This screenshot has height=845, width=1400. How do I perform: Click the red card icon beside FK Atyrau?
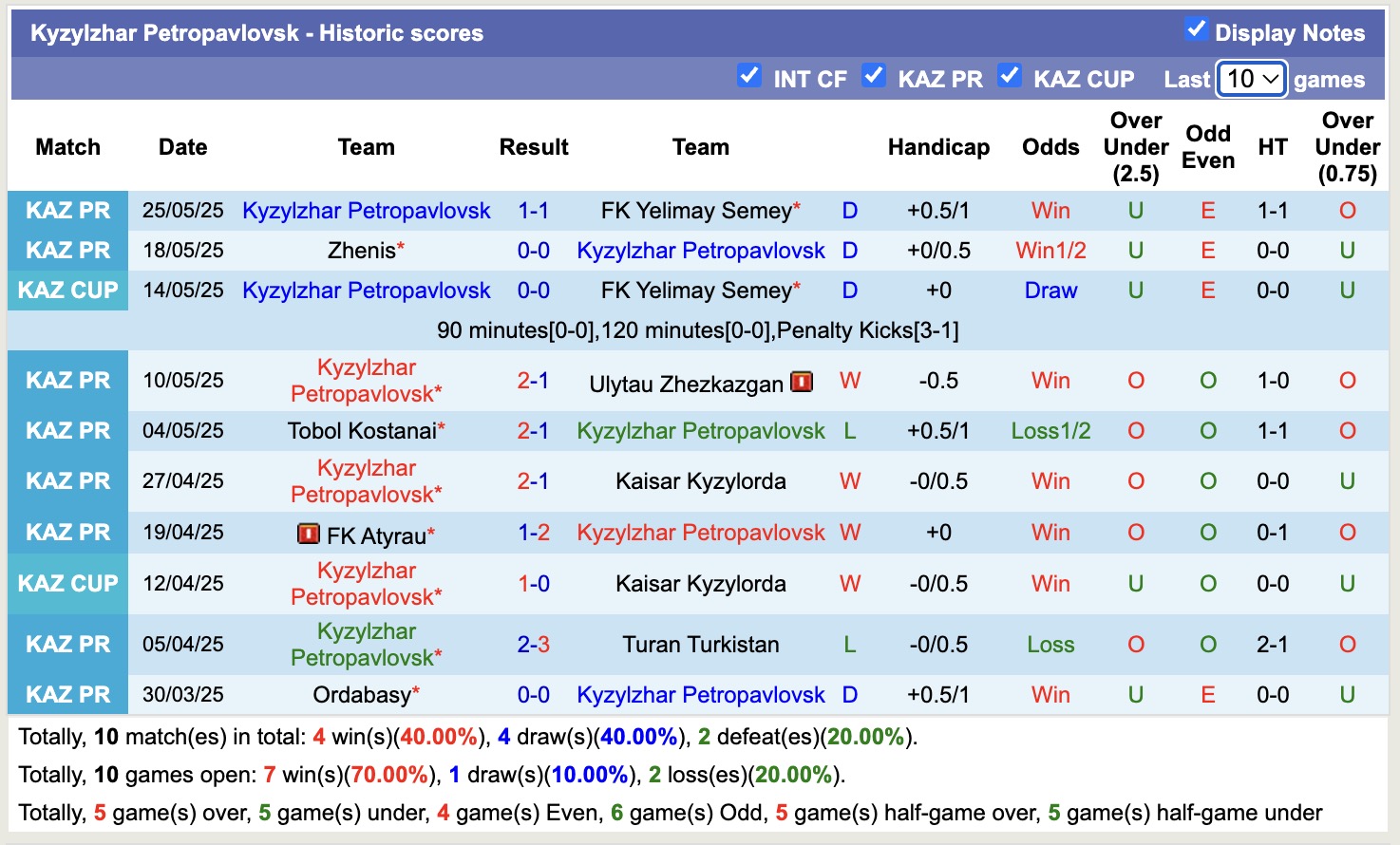click(308, 533)
